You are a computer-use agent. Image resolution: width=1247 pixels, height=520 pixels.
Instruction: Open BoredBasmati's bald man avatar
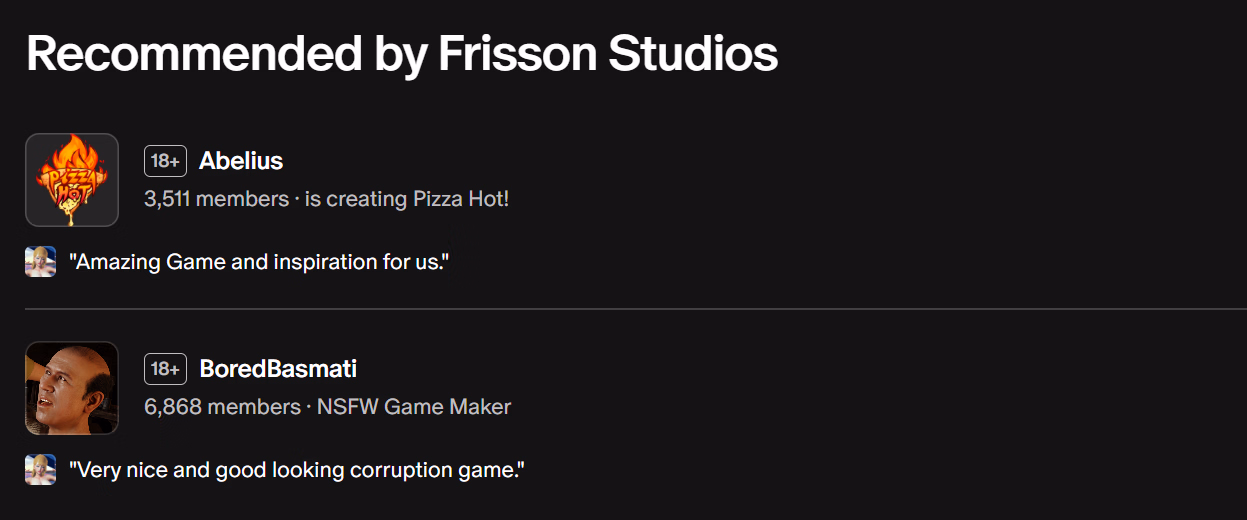coord(72,388)
